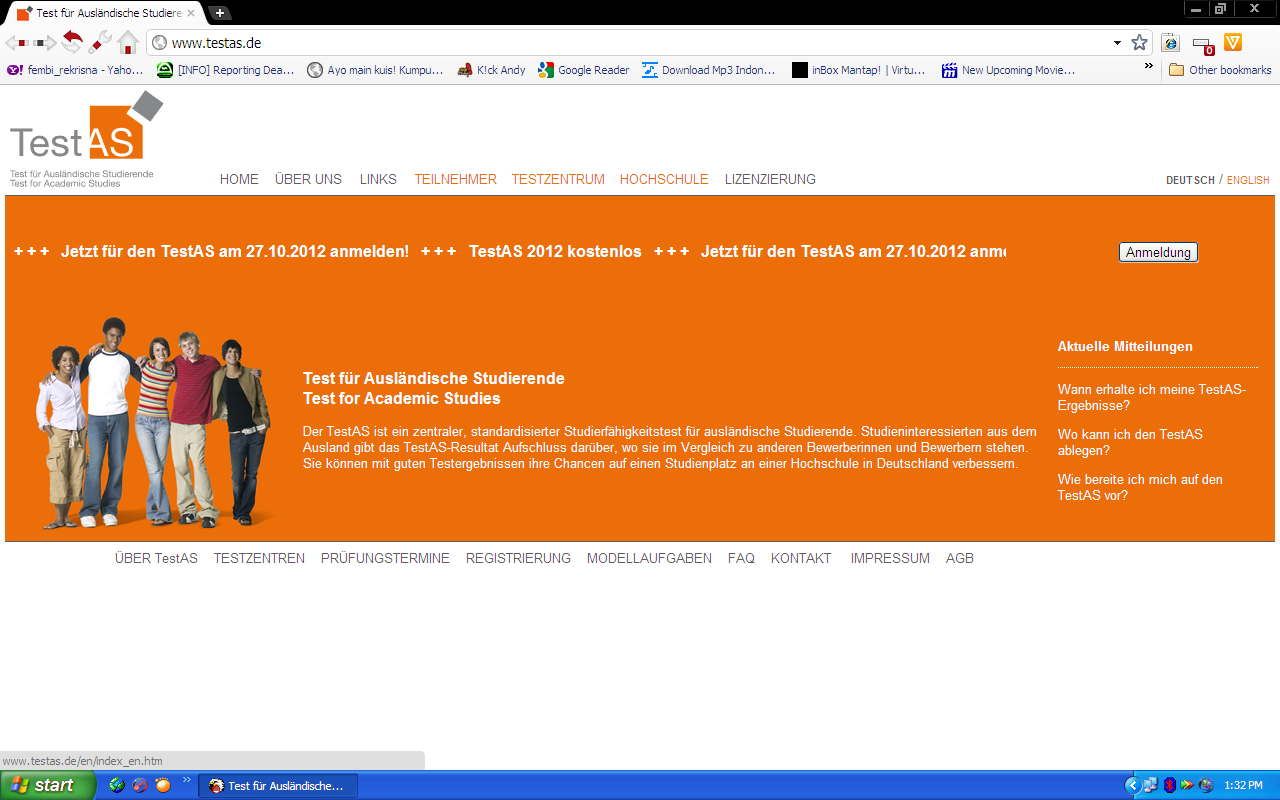The image size is (1280, 800).
Task: Open the Ayo main kuis! bookmark
Action: pyautogui.click(x=375, y=70)
